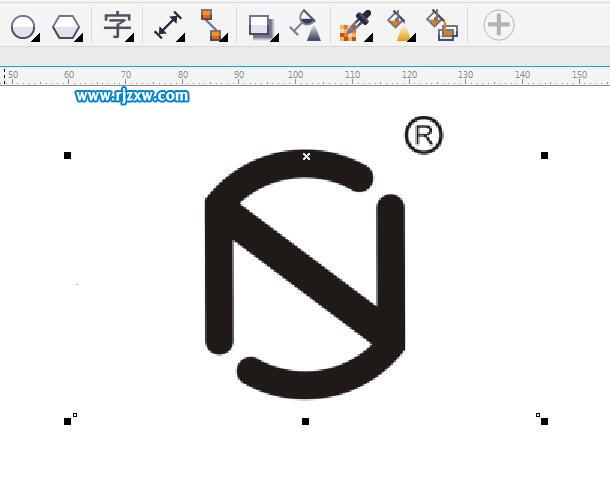The width and height of the screenshot is (610, 477).
Task: Select the Color Eyedropper tool
Action: pos(355,25)
